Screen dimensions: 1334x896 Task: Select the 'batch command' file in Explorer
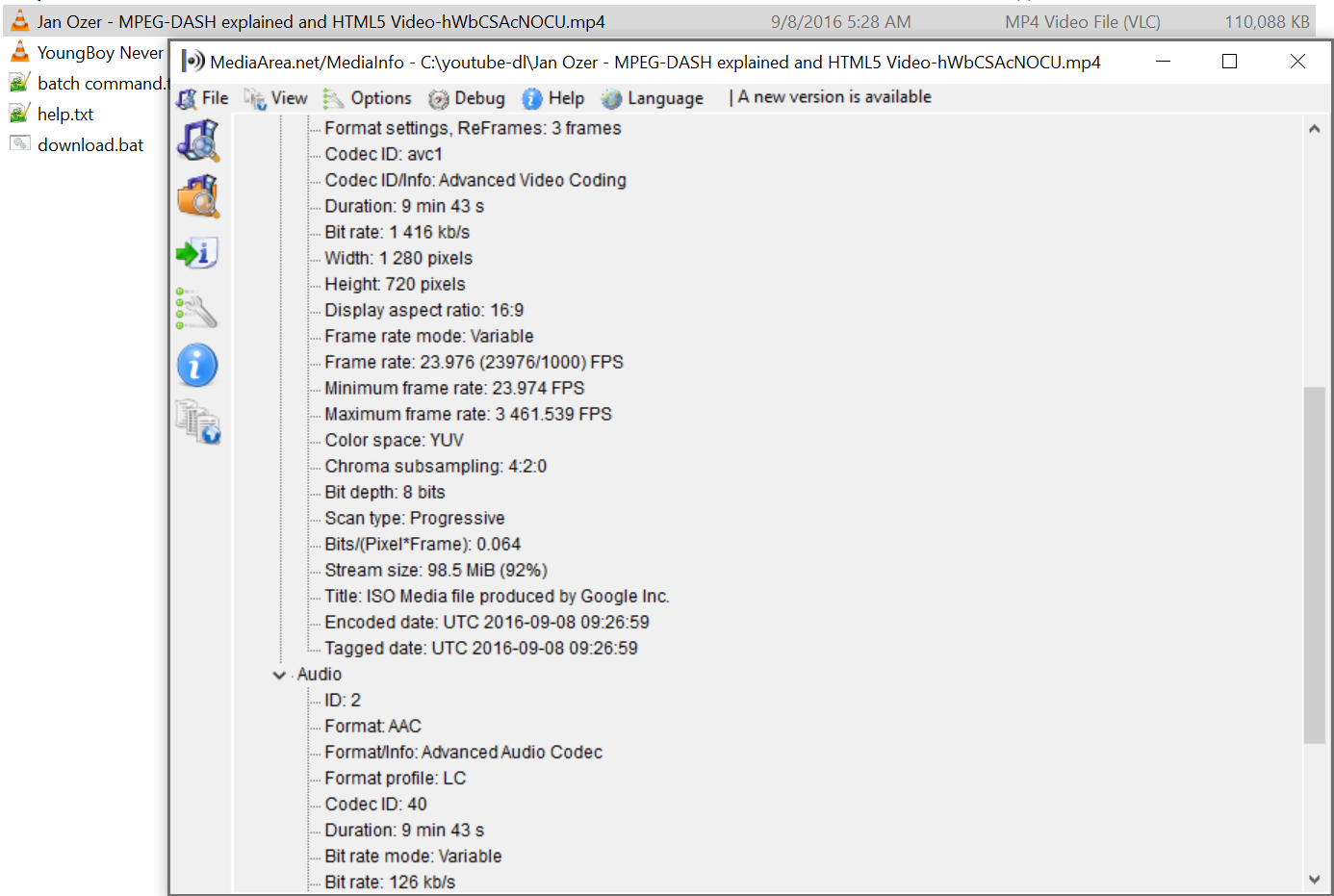pyautogui.click(x=102, y=83)
